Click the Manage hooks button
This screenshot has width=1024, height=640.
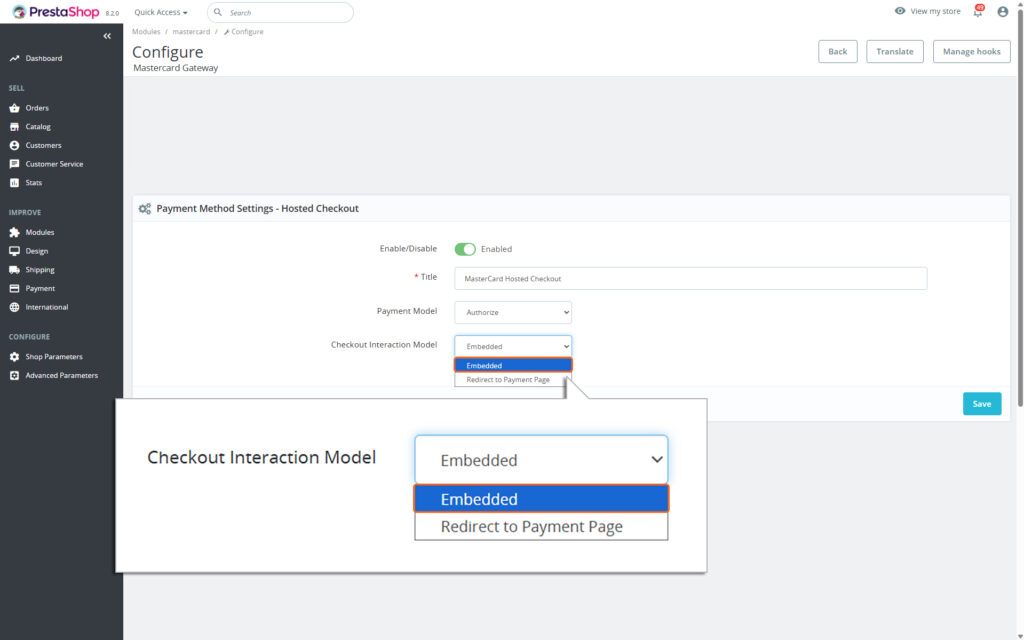pyautogui.click(x=970, y=51)
